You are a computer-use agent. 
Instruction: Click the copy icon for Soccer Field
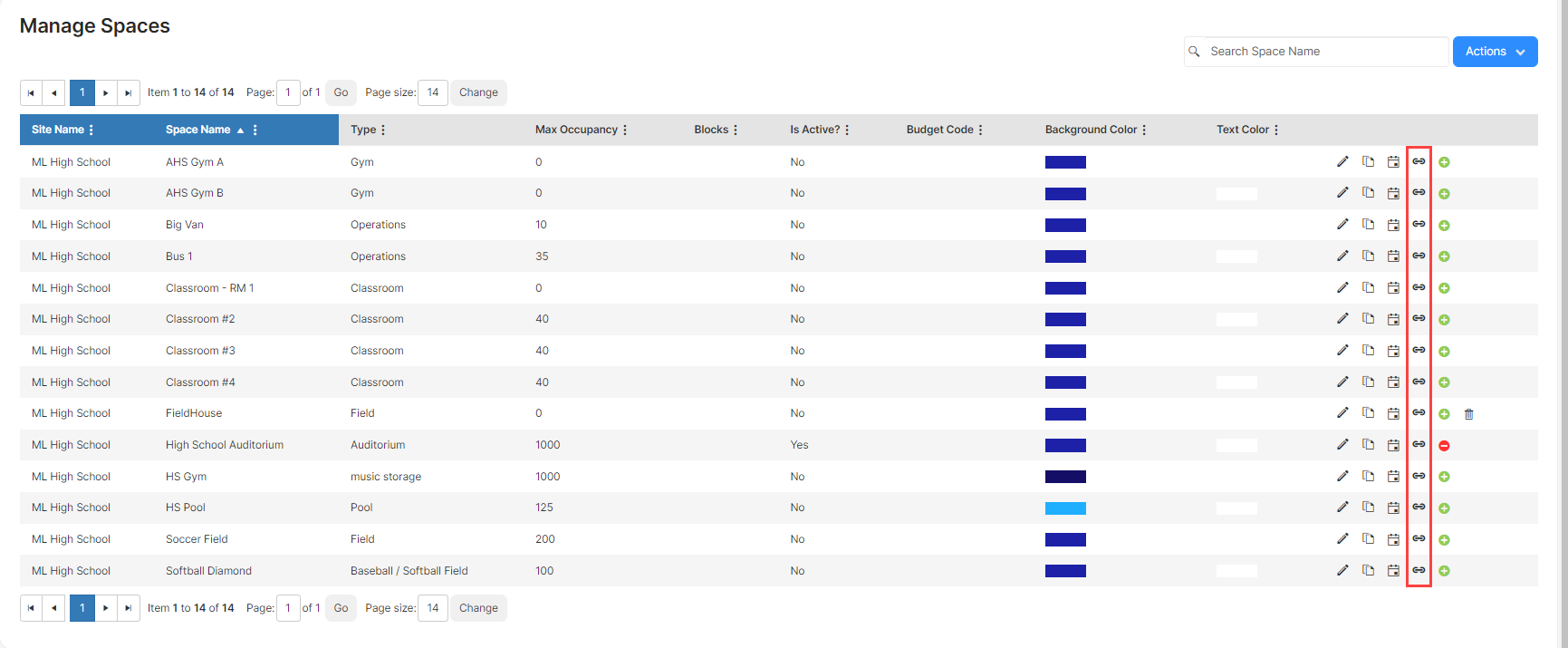1368,538
